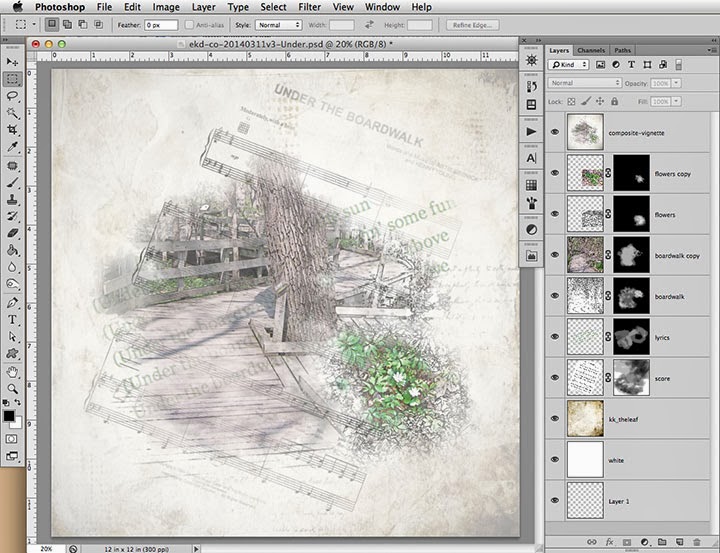Hide the flowers copy layer
This screenshot has width=720, height=553.
[x=555, y=173]
